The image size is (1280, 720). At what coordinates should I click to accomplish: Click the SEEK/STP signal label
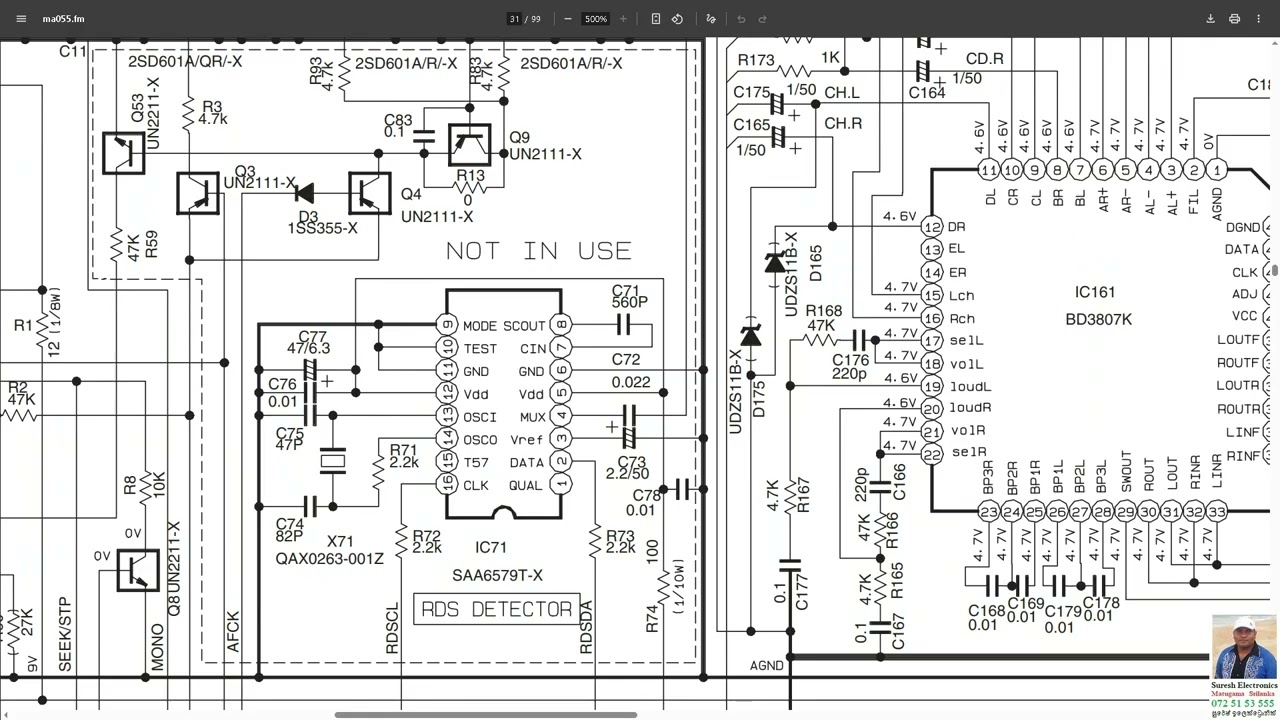(x=65, y=635)
